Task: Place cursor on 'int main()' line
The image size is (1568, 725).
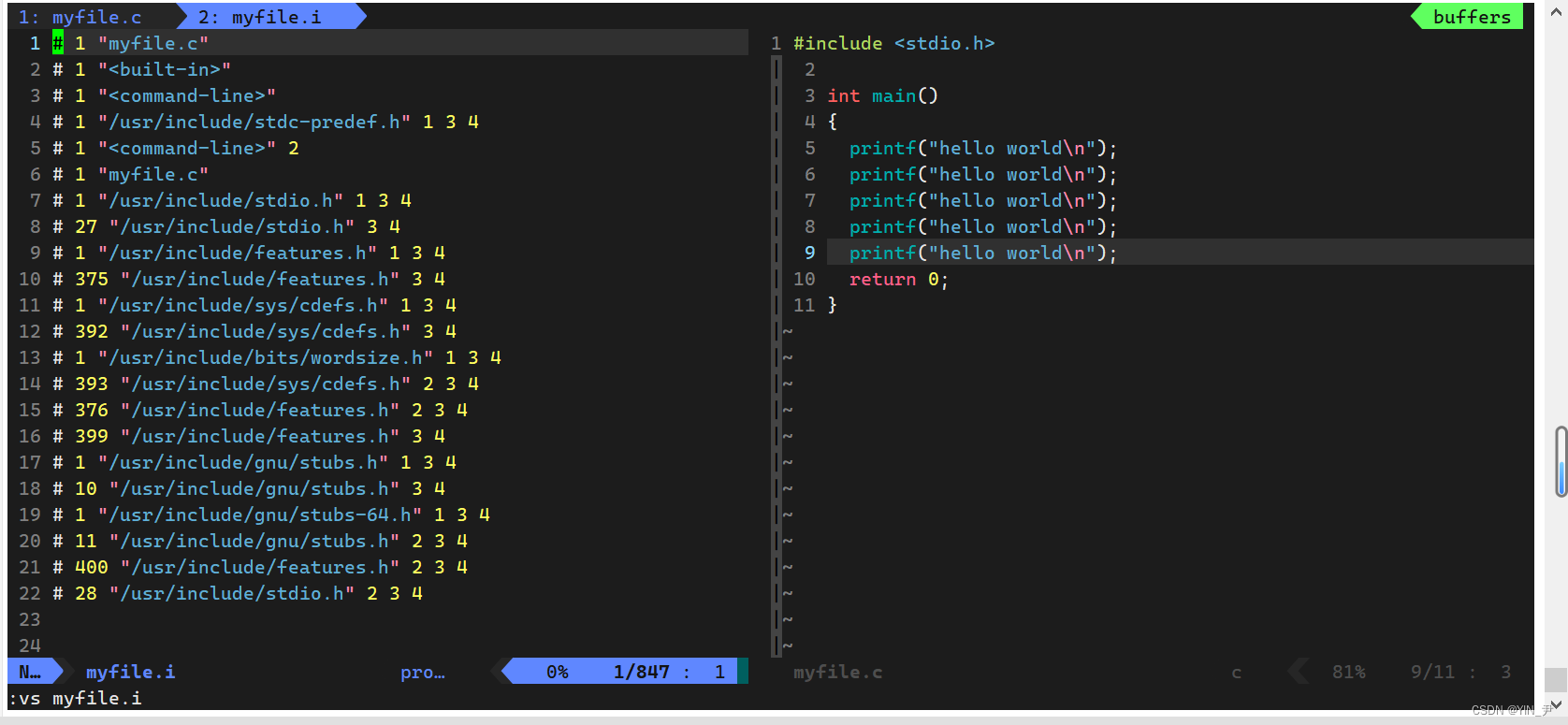Action: pos(882,95)
